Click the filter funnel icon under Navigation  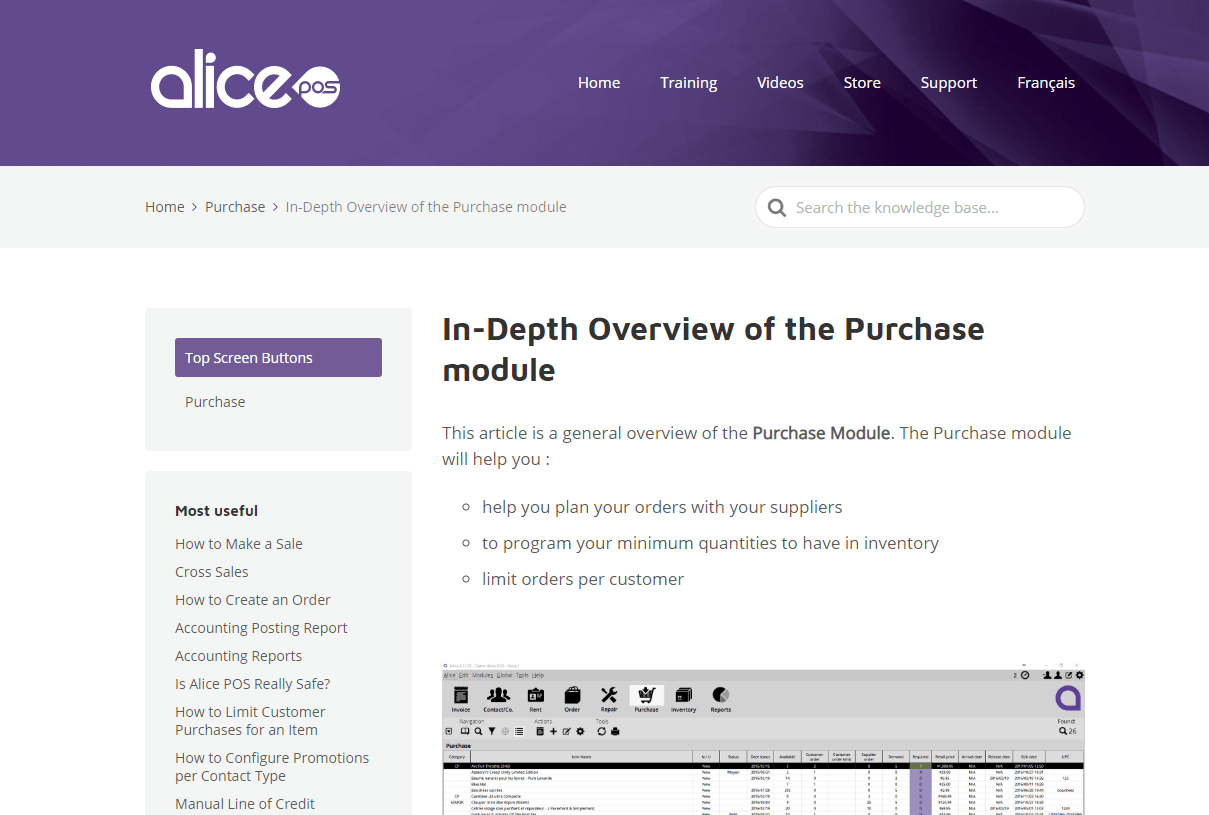click(x=491, y=729)
